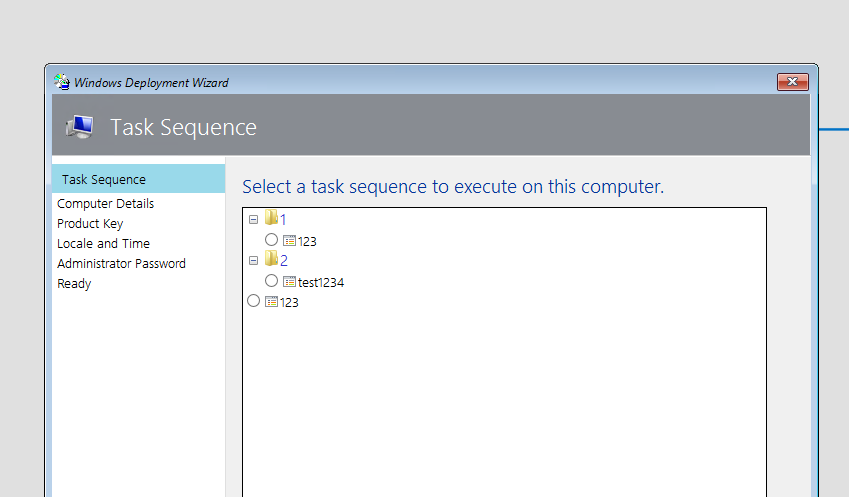849x497 pixels.
Task: Collapse folder 2 using its minus box
Action: click(x=253, y=261)
